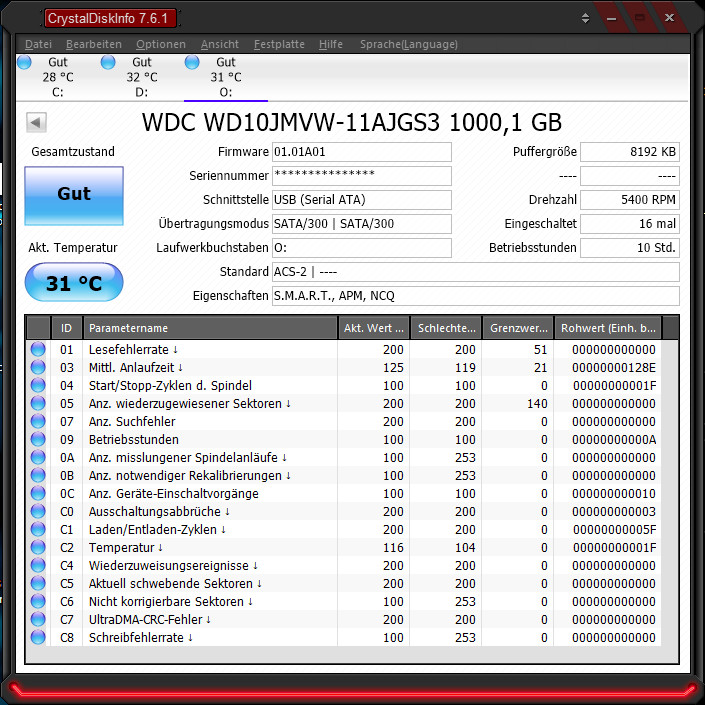Click the Parametername column header

point(210,328)
